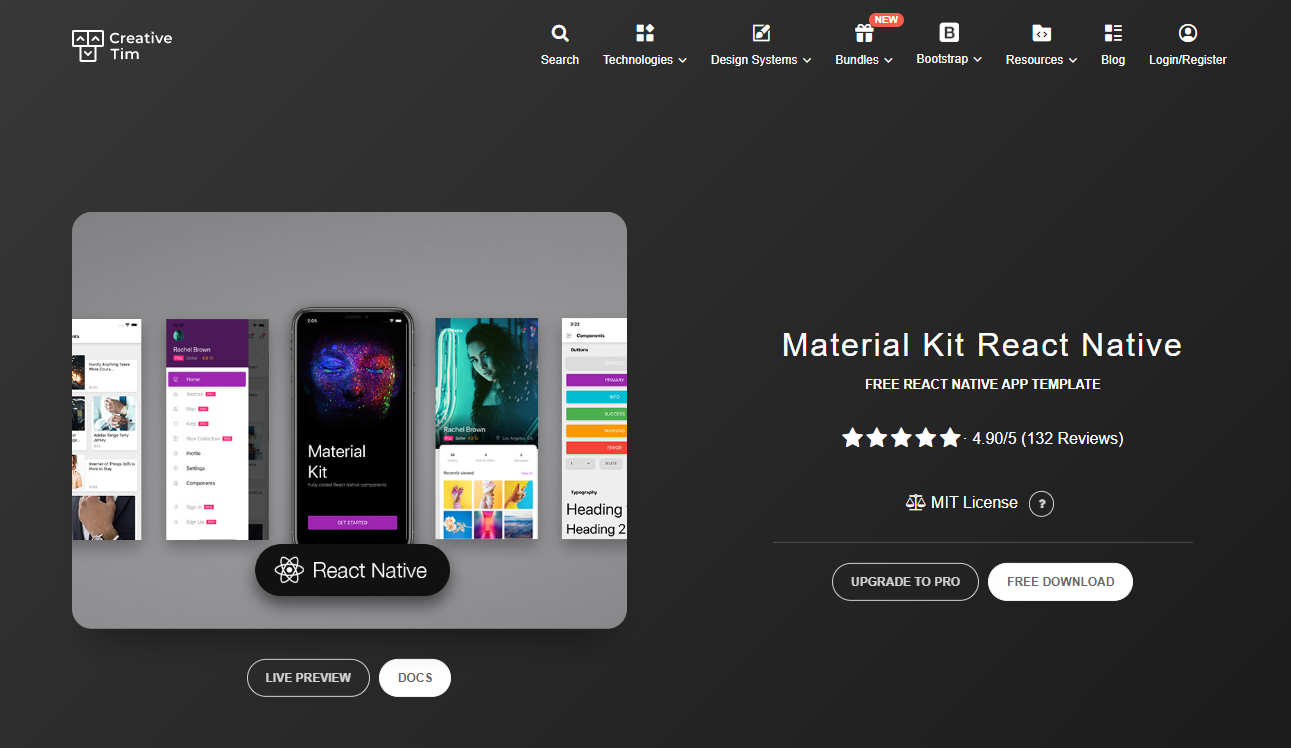Open the license help question mark
The height and width of the screenshot is (748, 1291).
tap(1041, 503)
